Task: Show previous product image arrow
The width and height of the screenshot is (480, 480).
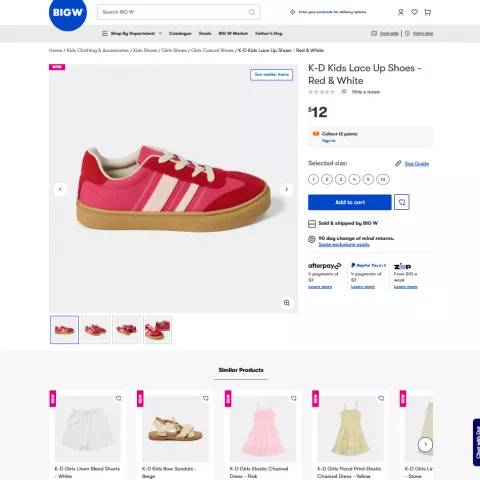Action: click(60, 189)
